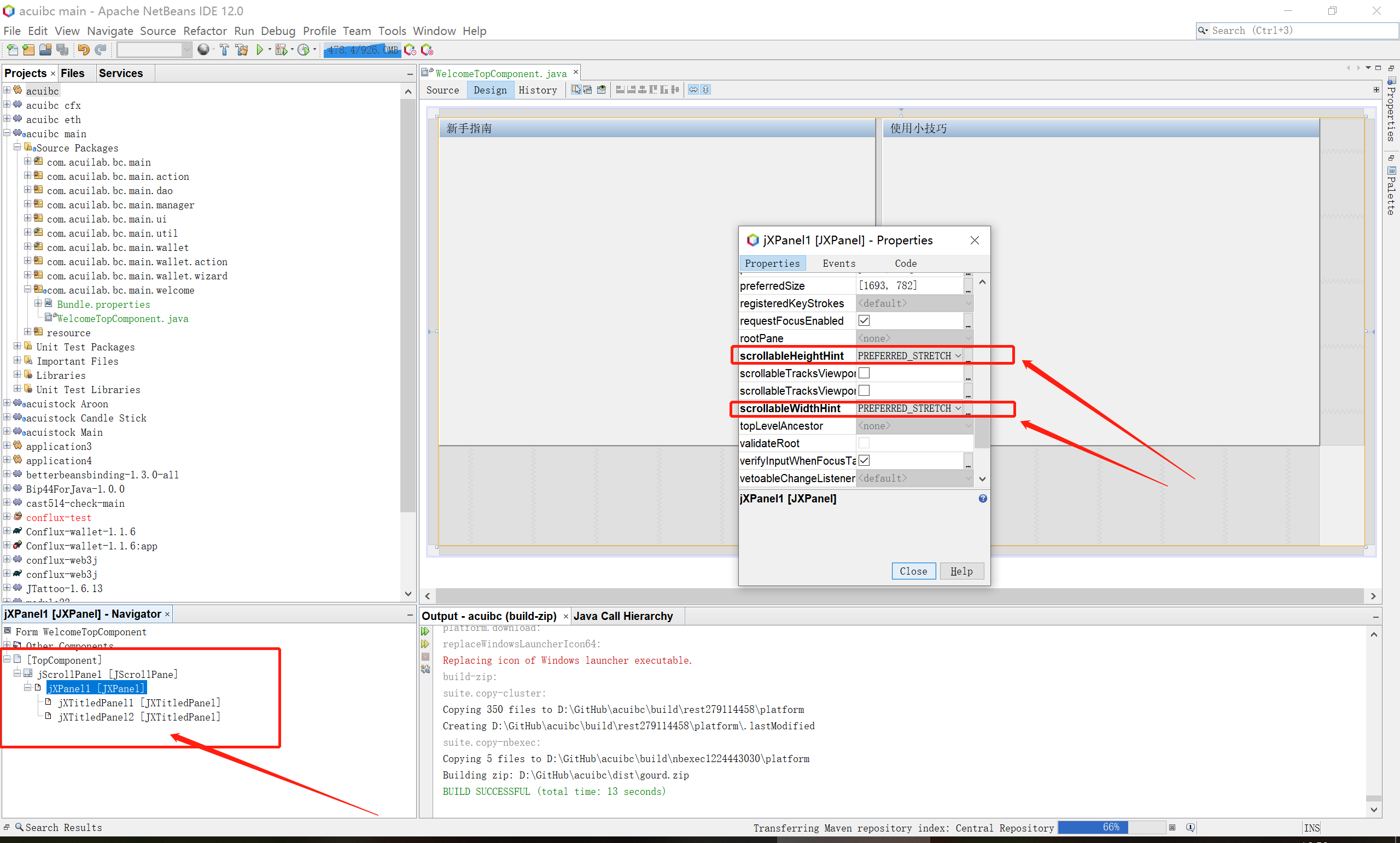1400x843 pixels.
Task: Click the Undo toolbar icon
Action: coord(83,50)
